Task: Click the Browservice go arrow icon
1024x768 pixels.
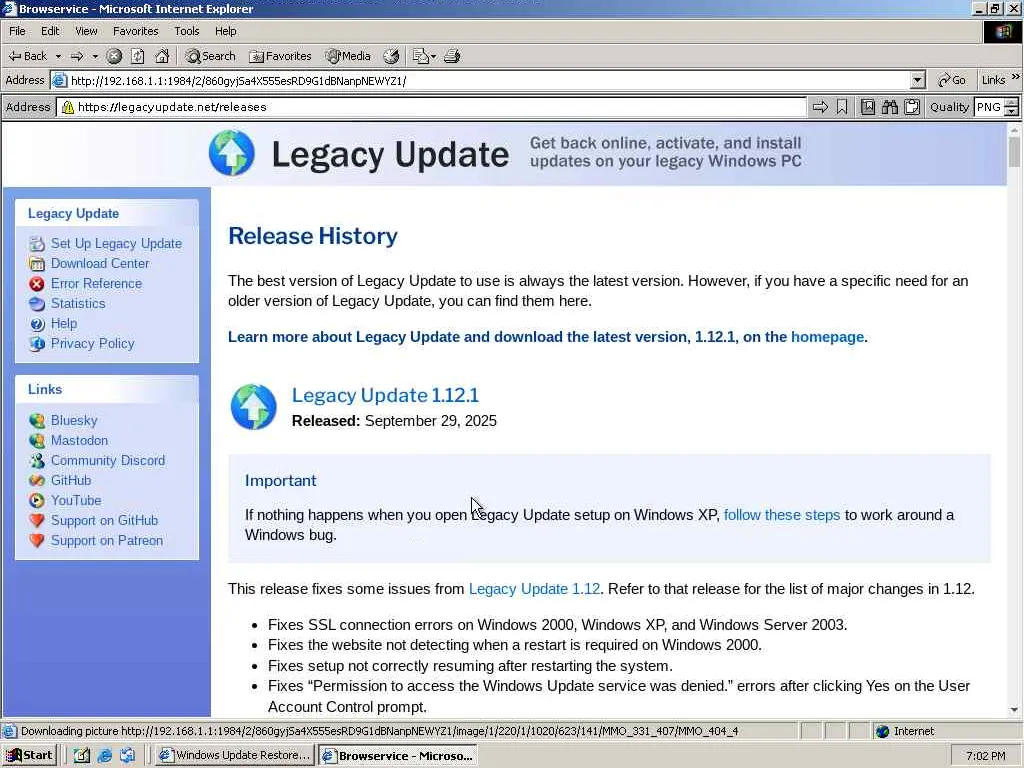Action: point(820,107)
